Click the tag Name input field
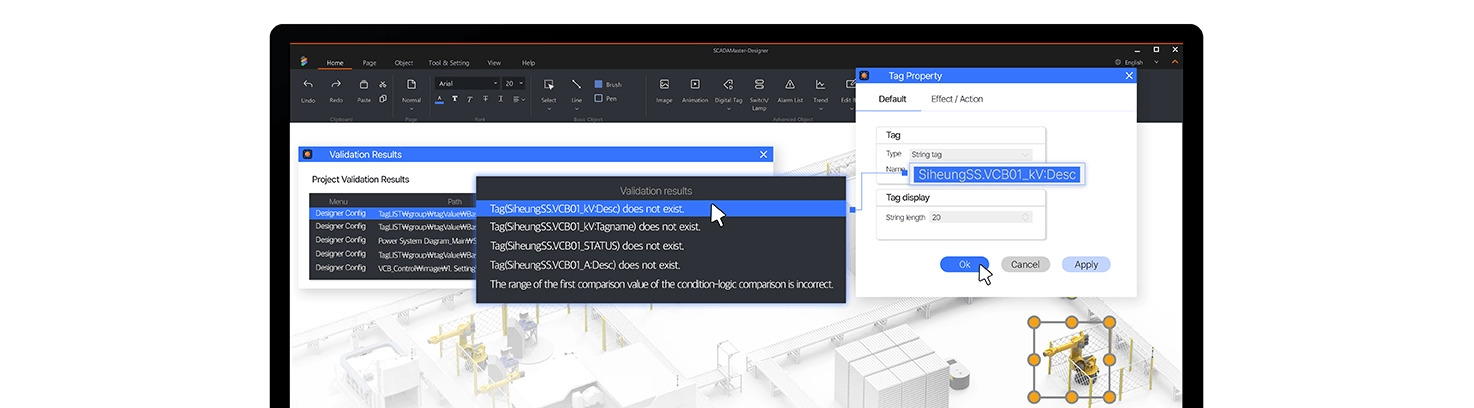This screenshot has height=408, width=1474. tap(996, 175)
